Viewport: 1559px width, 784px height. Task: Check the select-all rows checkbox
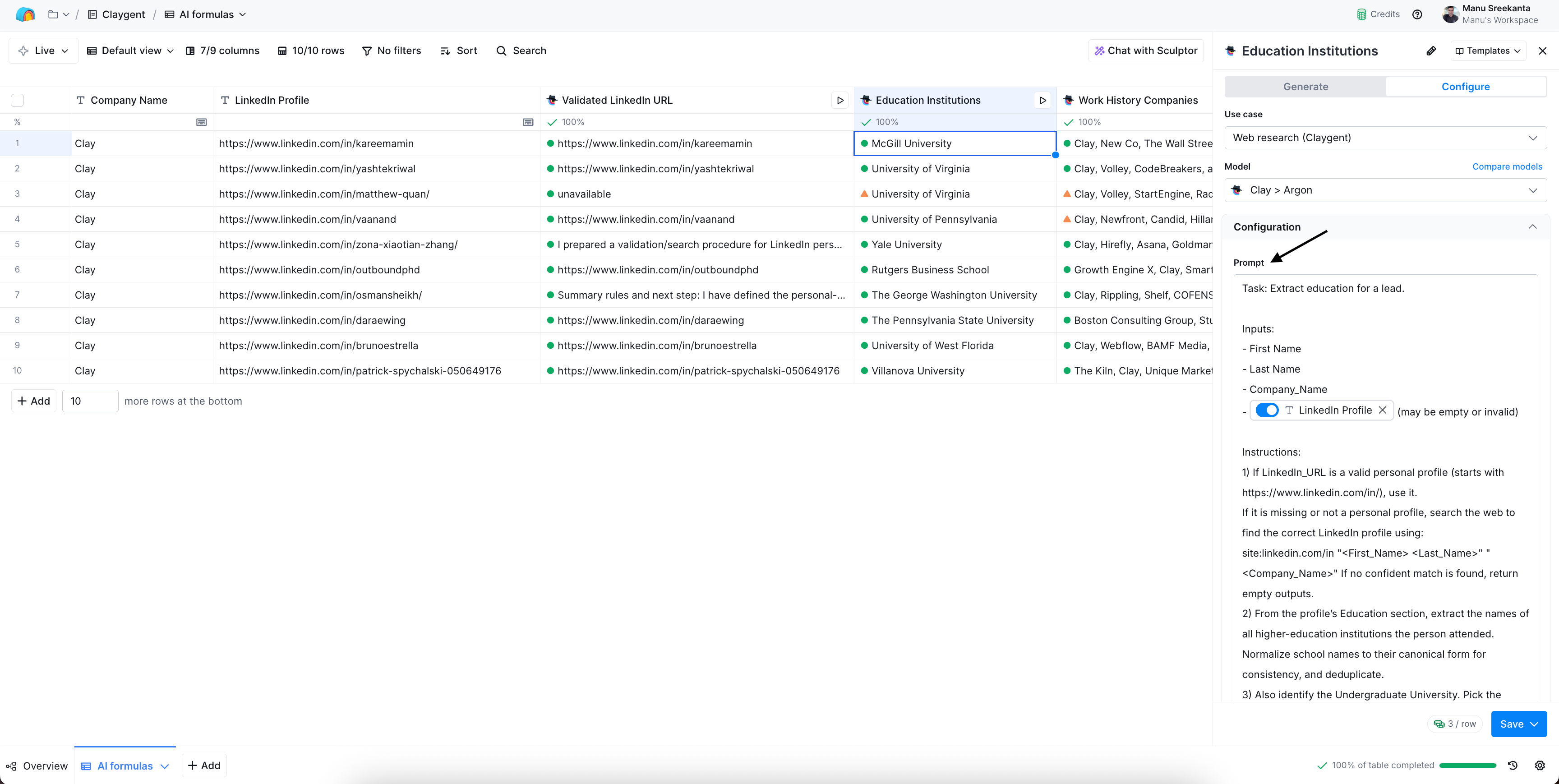pyautogui.click(x=18, y=101)
